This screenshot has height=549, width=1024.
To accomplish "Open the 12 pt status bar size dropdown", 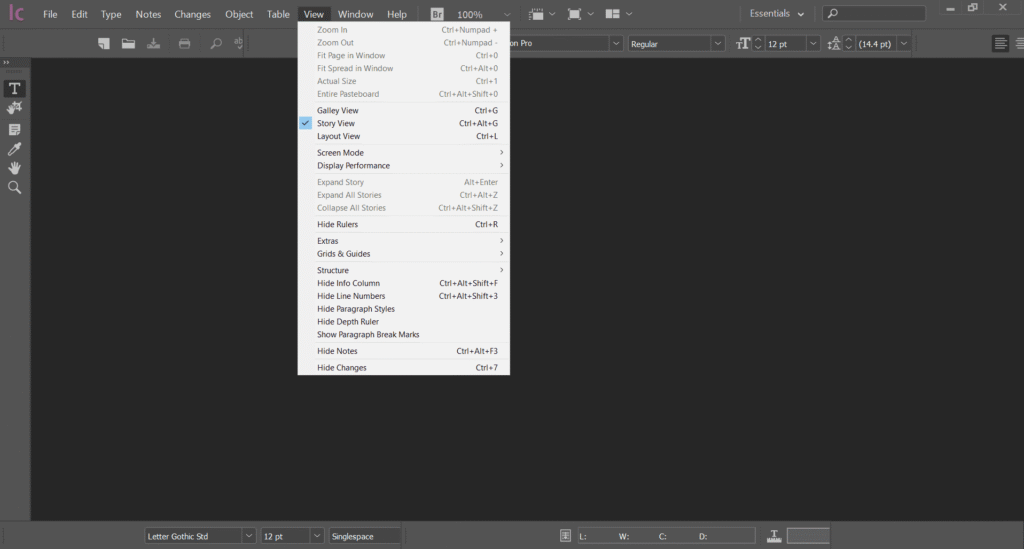I will [x=317, y=536].
